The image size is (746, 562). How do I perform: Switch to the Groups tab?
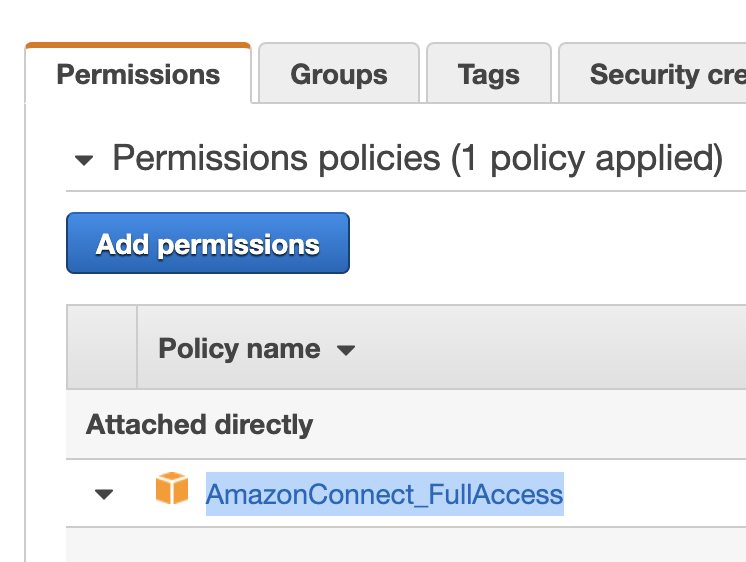(x=339, y=73)
